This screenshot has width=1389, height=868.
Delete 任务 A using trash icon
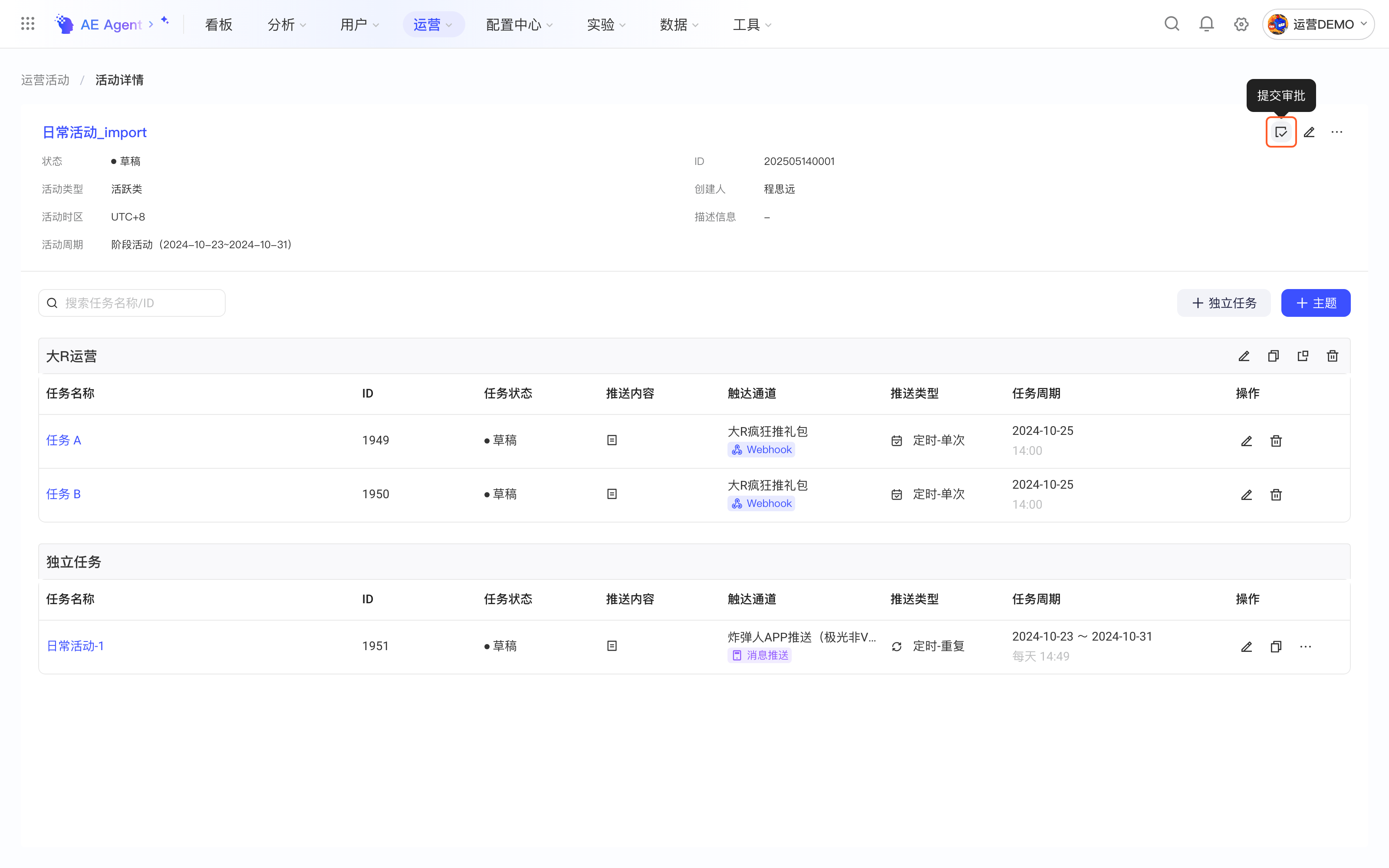(x=1276, y=441)
